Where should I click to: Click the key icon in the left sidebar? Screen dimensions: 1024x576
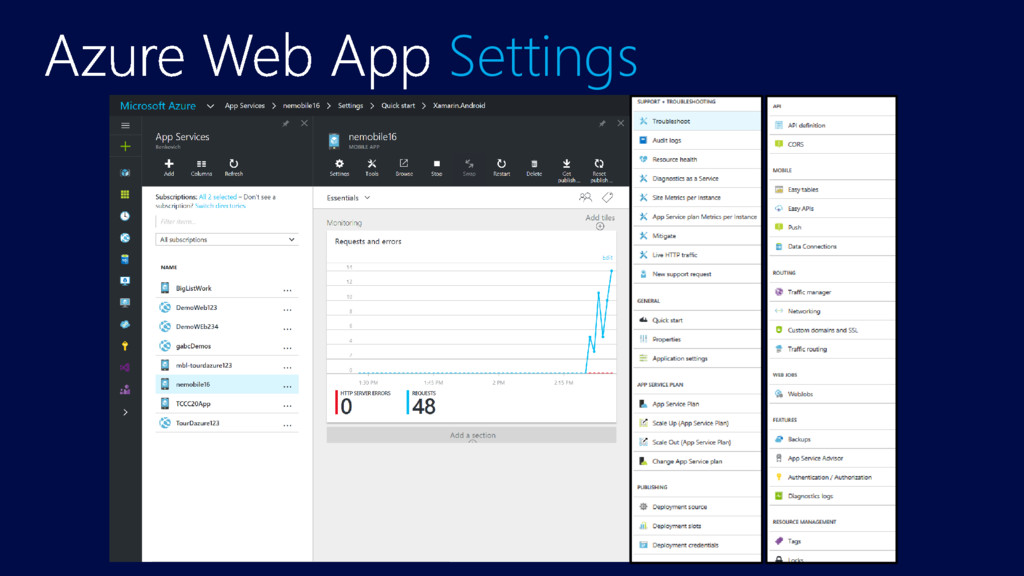[125, 346]
